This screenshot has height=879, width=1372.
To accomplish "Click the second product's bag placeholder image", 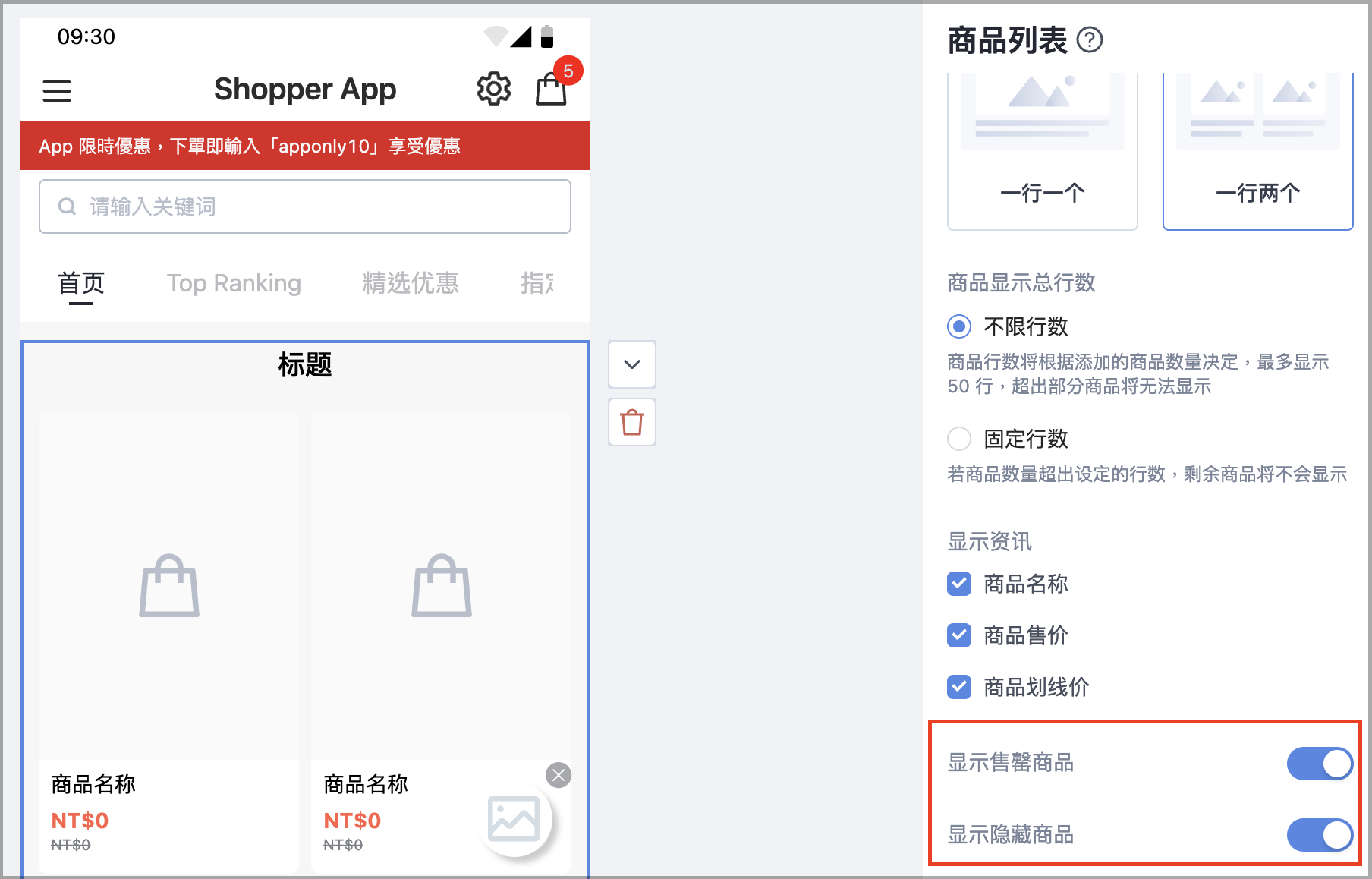I will (442, 585).
